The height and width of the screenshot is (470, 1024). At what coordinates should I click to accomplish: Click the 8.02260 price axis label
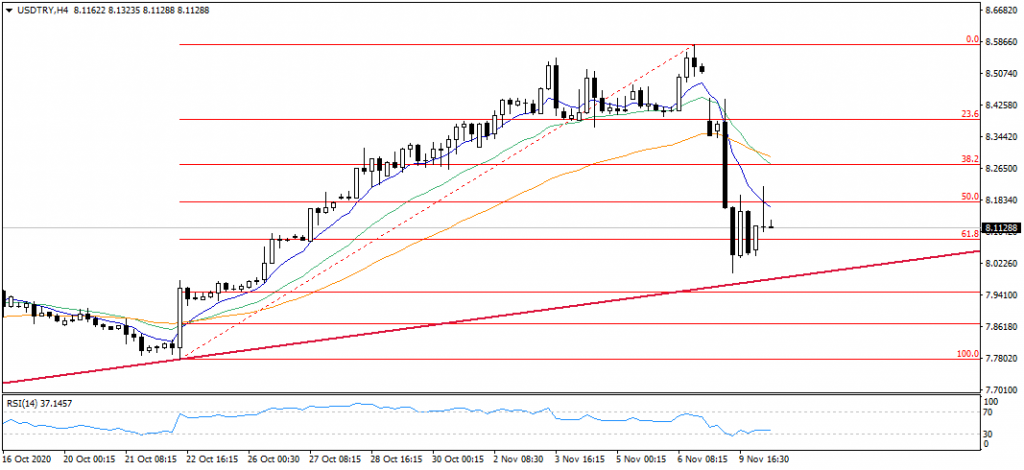pyautogui.click(x=1002, y=264)
